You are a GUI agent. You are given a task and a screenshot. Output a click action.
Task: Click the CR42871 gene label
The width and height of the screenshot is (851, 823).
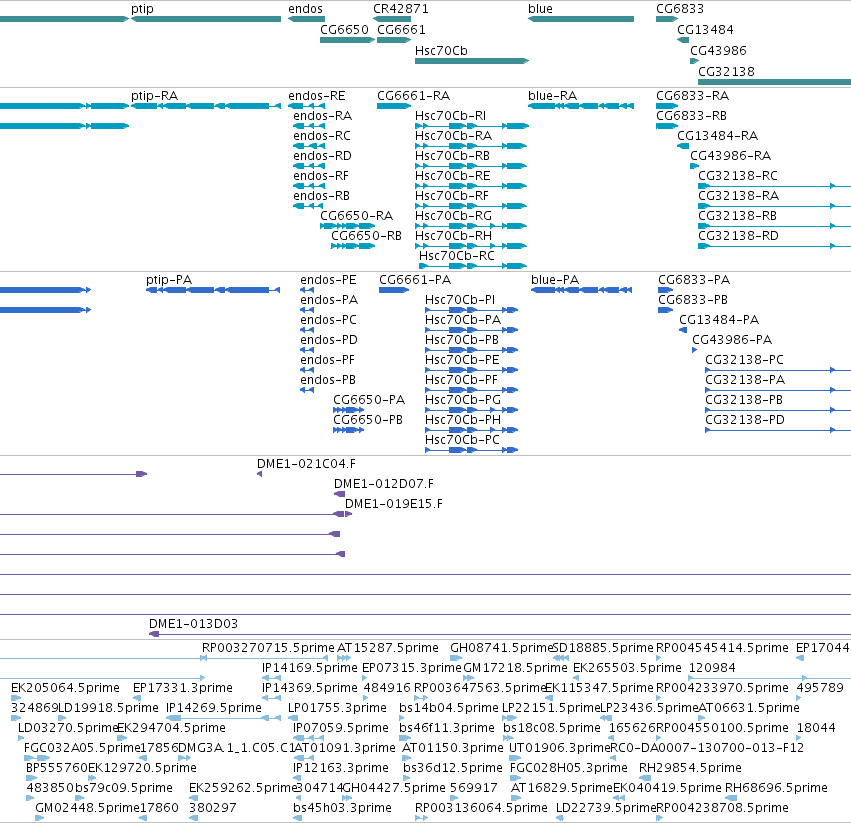click(401, 9)
